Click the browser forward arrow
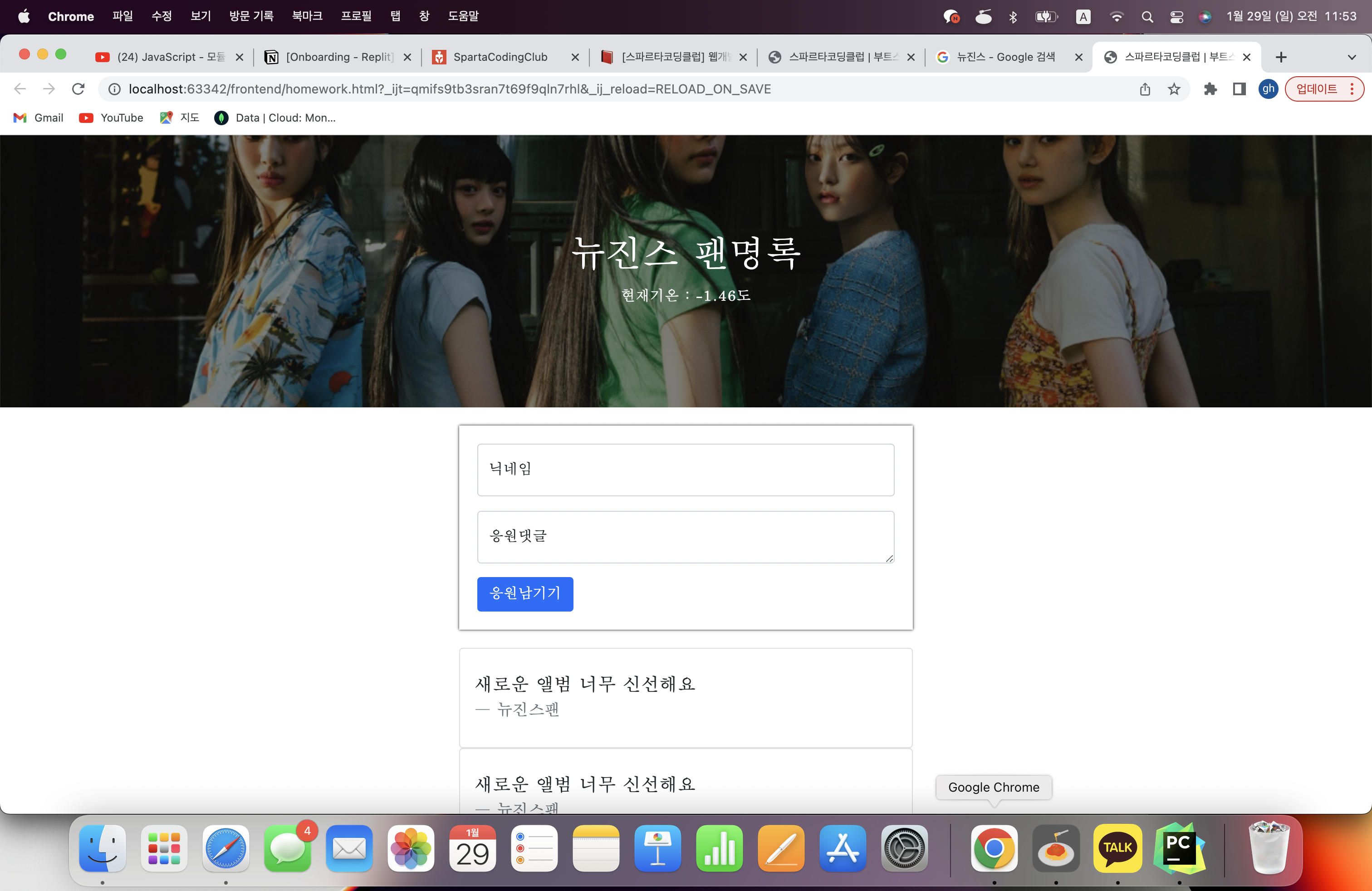This screenshot has height=891, width=1372. (x=49, y=89)
